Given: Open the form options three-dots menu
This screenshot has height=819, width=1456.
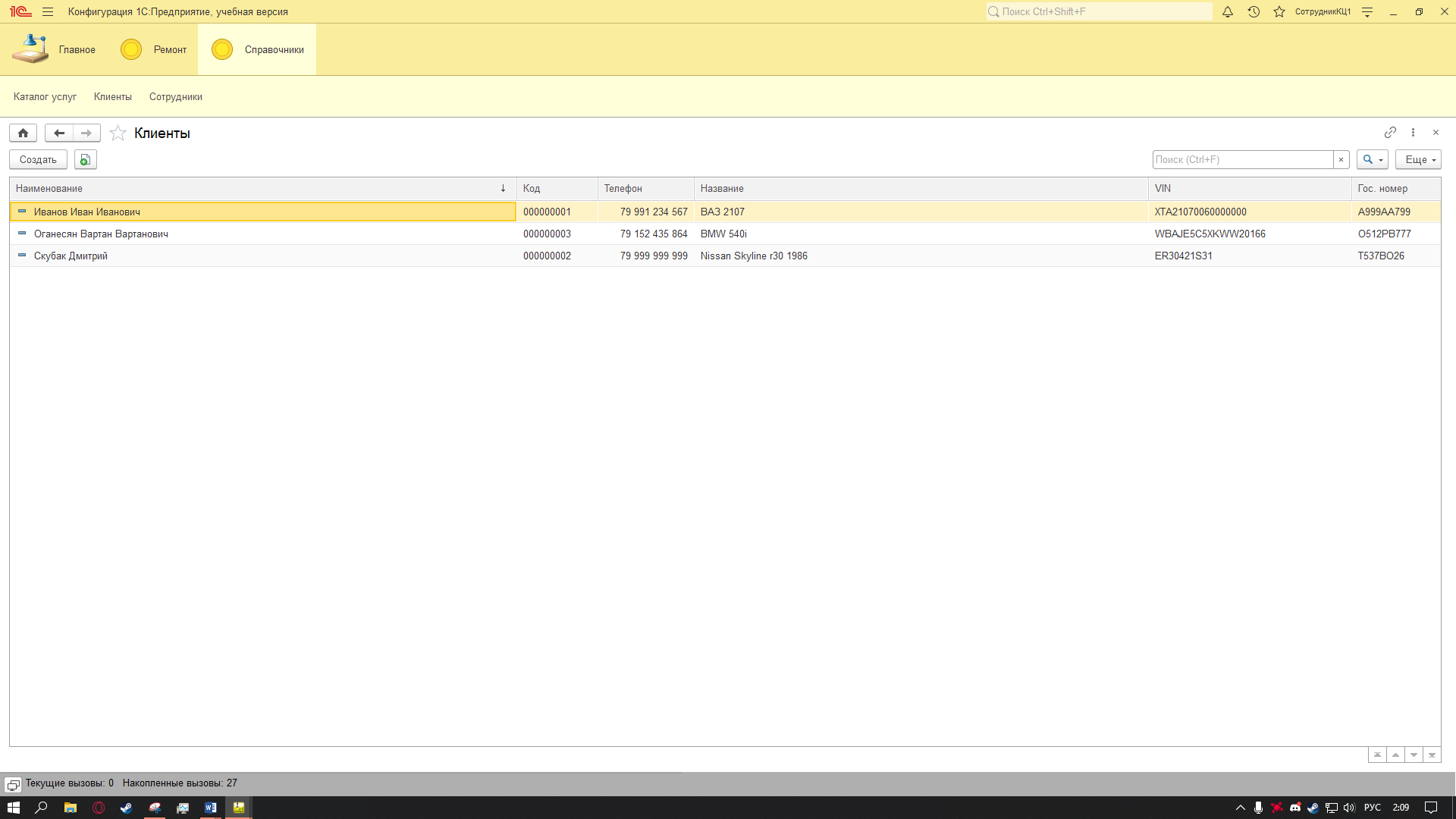Looking at the screenshot, I should pos(1413,133).
